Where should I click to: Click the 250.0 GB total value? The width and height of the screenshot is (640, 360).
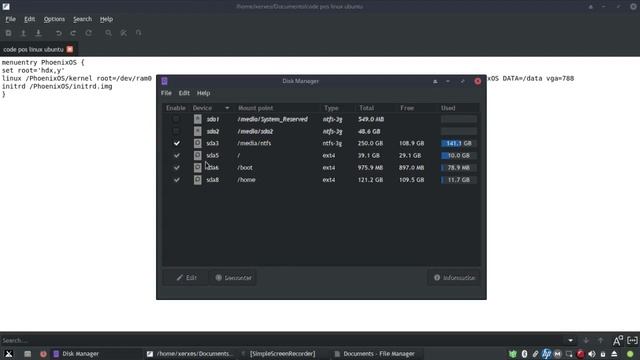[370, 143]
